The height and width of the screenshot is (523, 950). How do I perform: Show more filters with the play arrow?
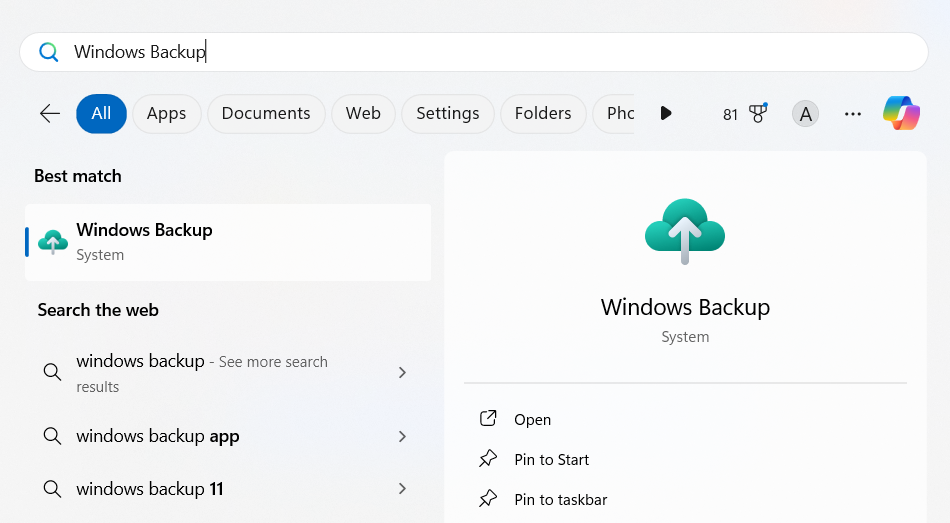click(665, 113)
